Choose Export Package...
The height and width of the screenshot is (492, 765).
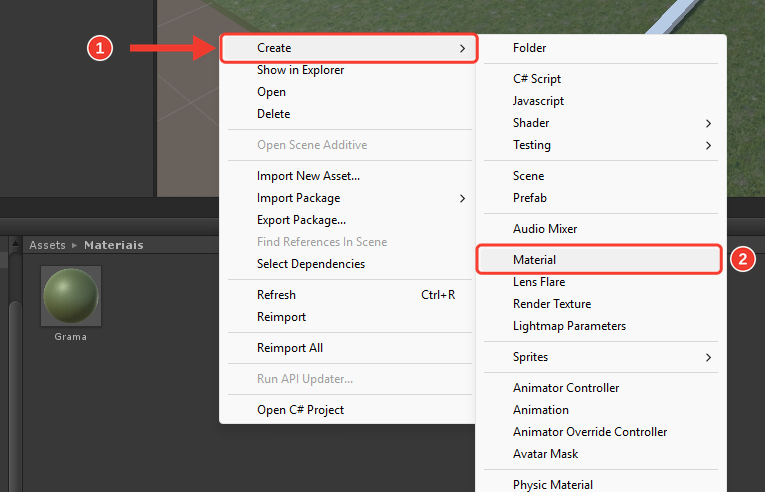[348, 220]
